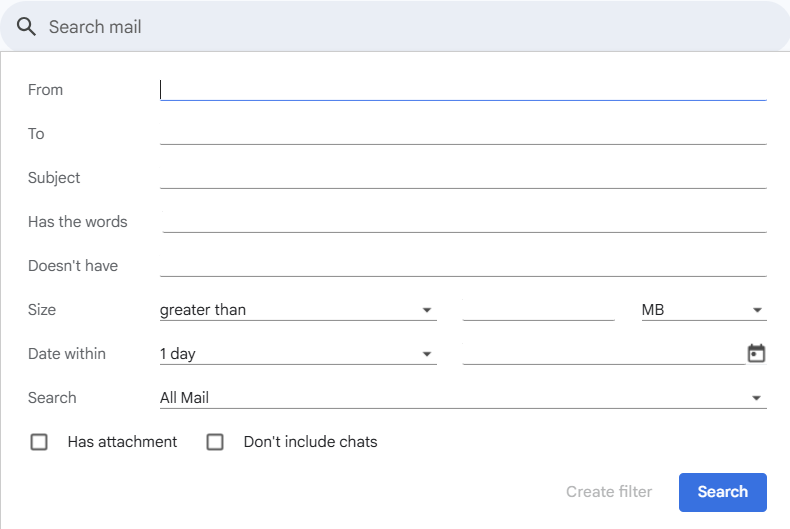This screenshot has height=529, width=790.
Task: Enable the Has attachment checkbox
Action: (x=39, y=442)
